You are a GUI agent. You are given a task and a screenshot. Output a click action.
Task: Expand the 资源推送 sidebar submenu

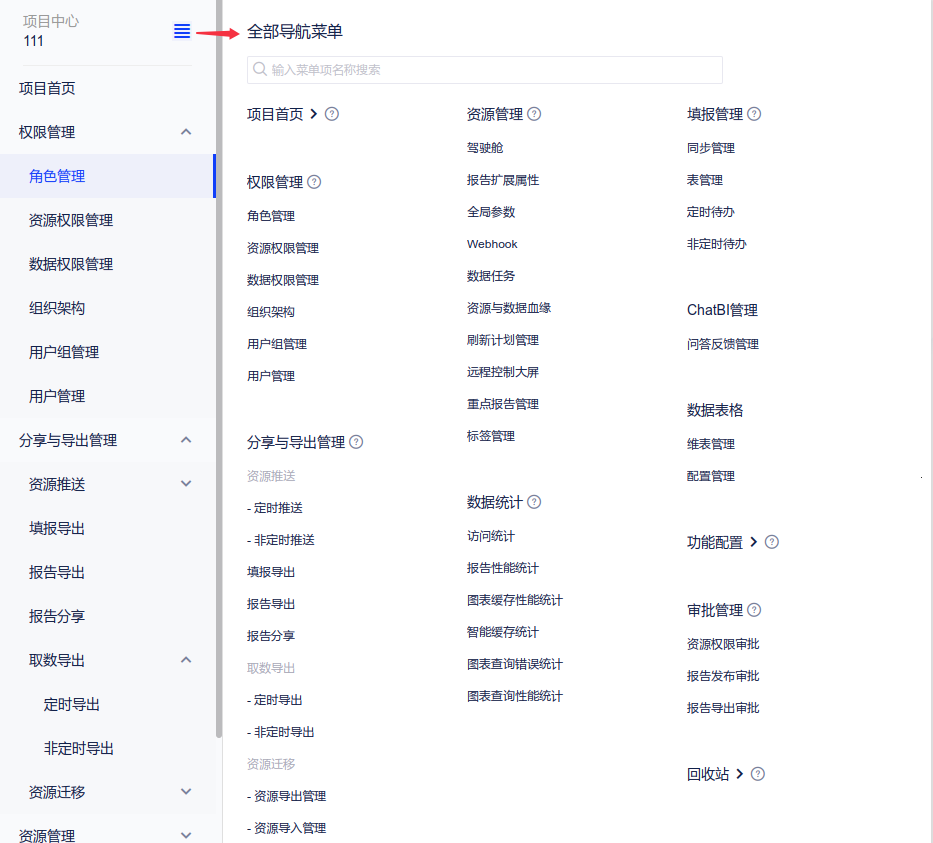(x=186, y=484)
